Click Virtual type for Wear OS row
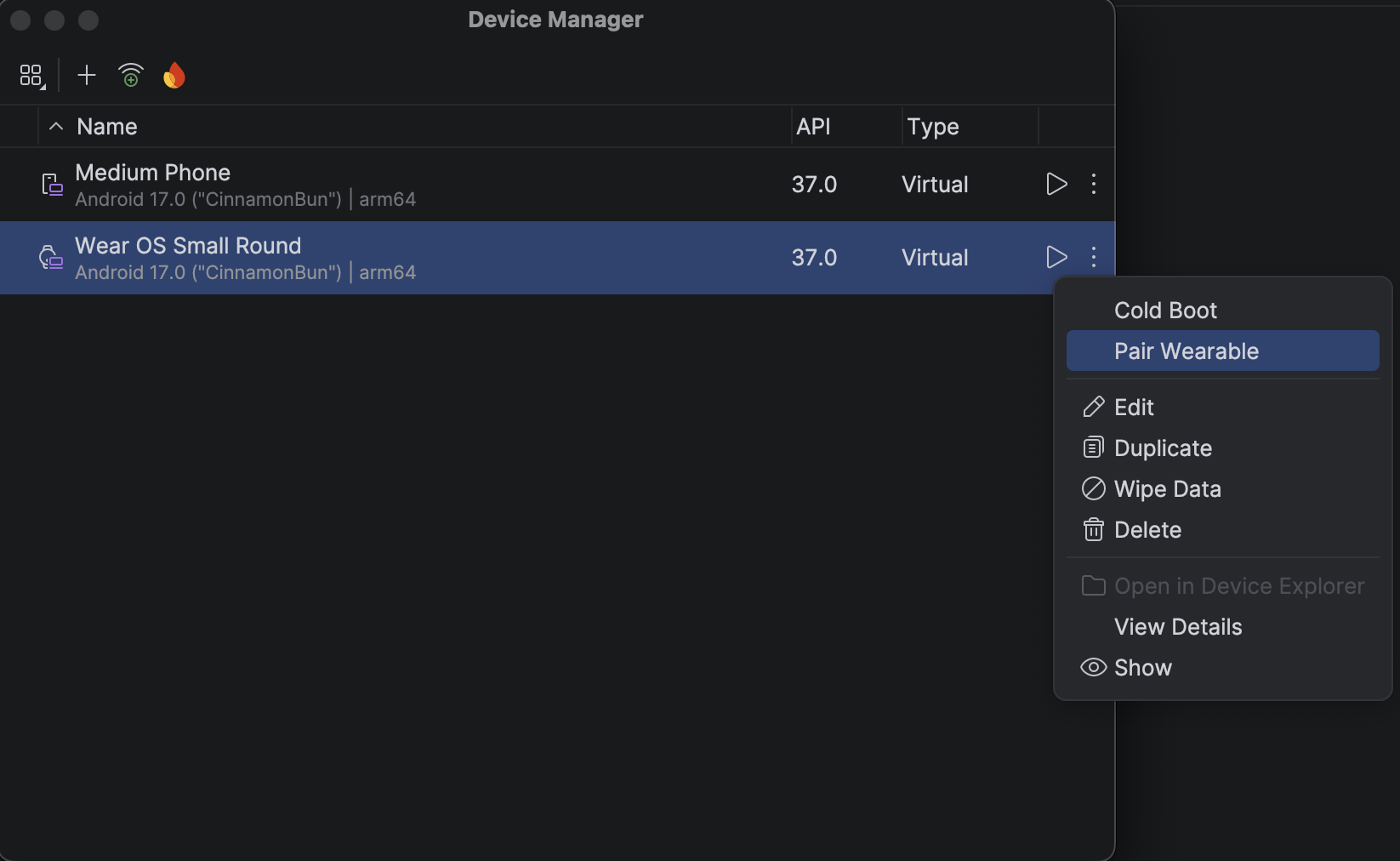1400x861 pixels. pyautogui.click(x=935, y=258)
